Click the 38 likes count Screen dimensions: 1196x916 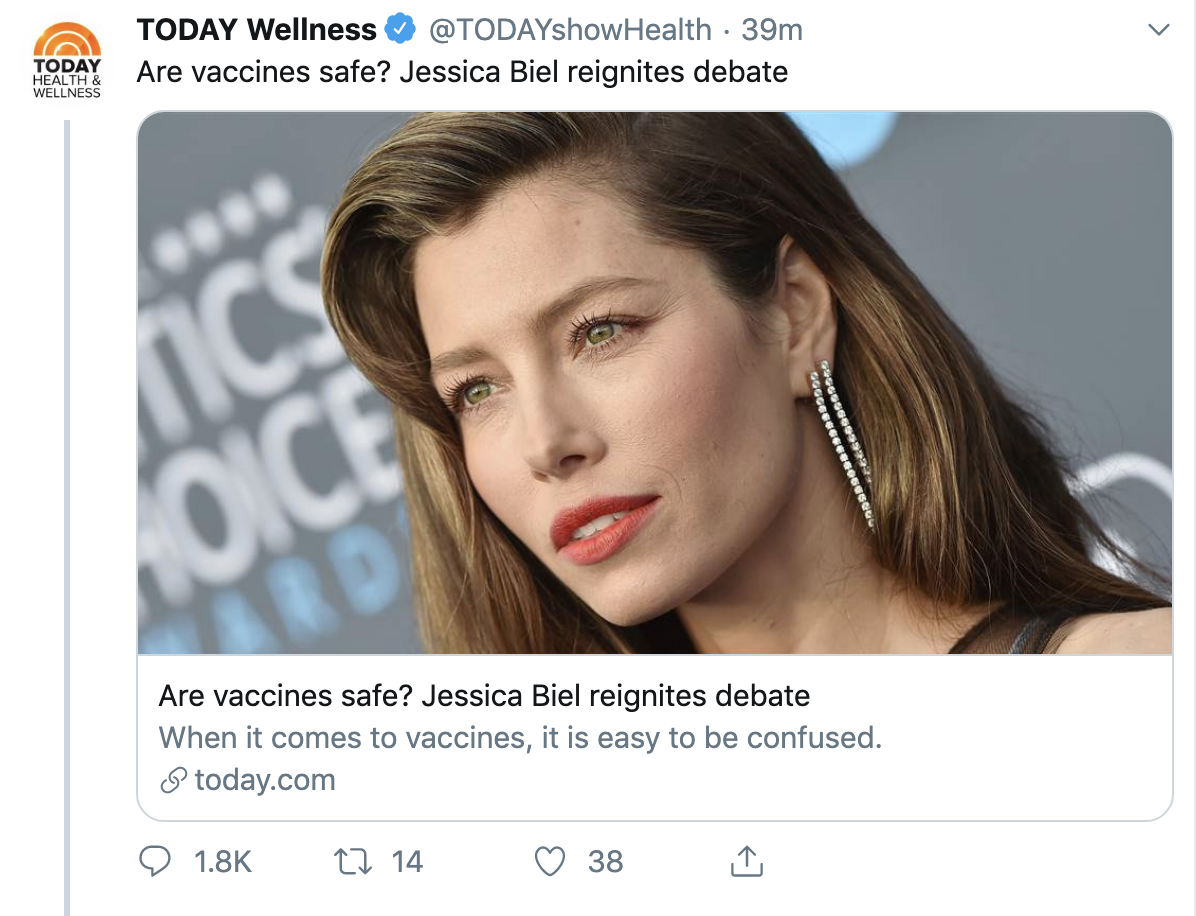(x=605, y=861)
